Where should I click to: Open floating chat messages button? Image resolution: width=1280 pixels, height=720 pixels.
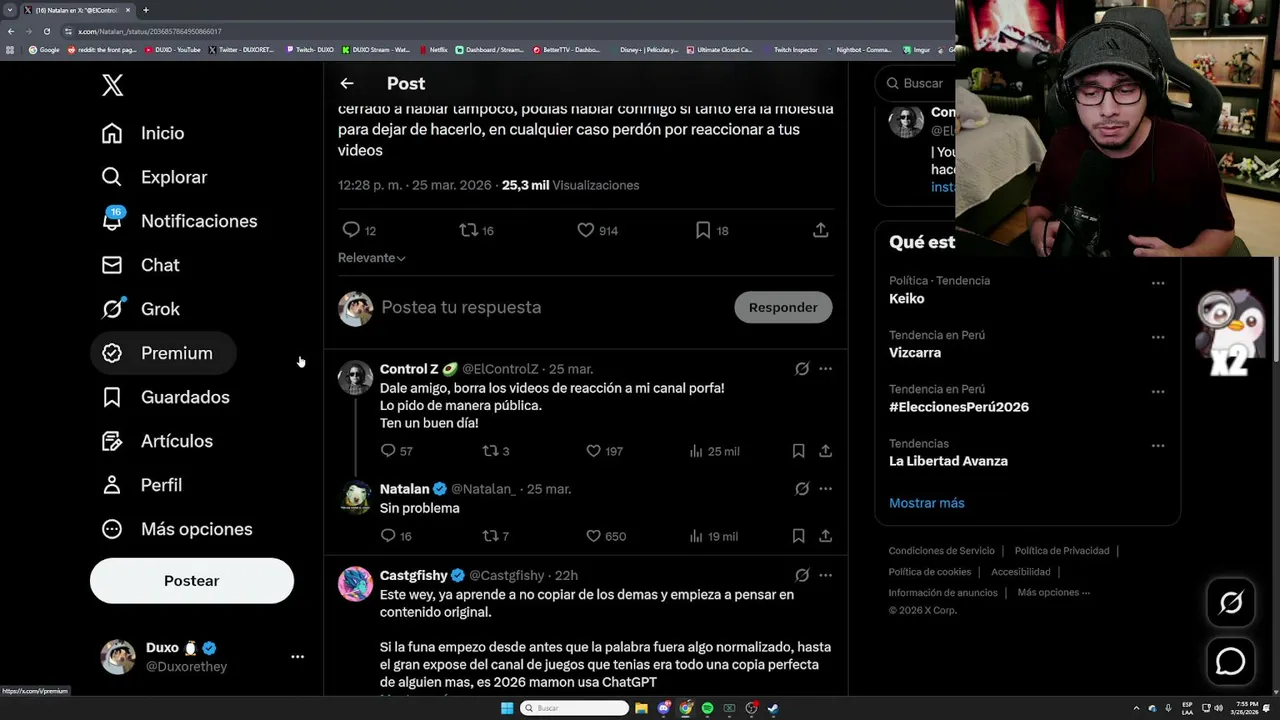1231,661
